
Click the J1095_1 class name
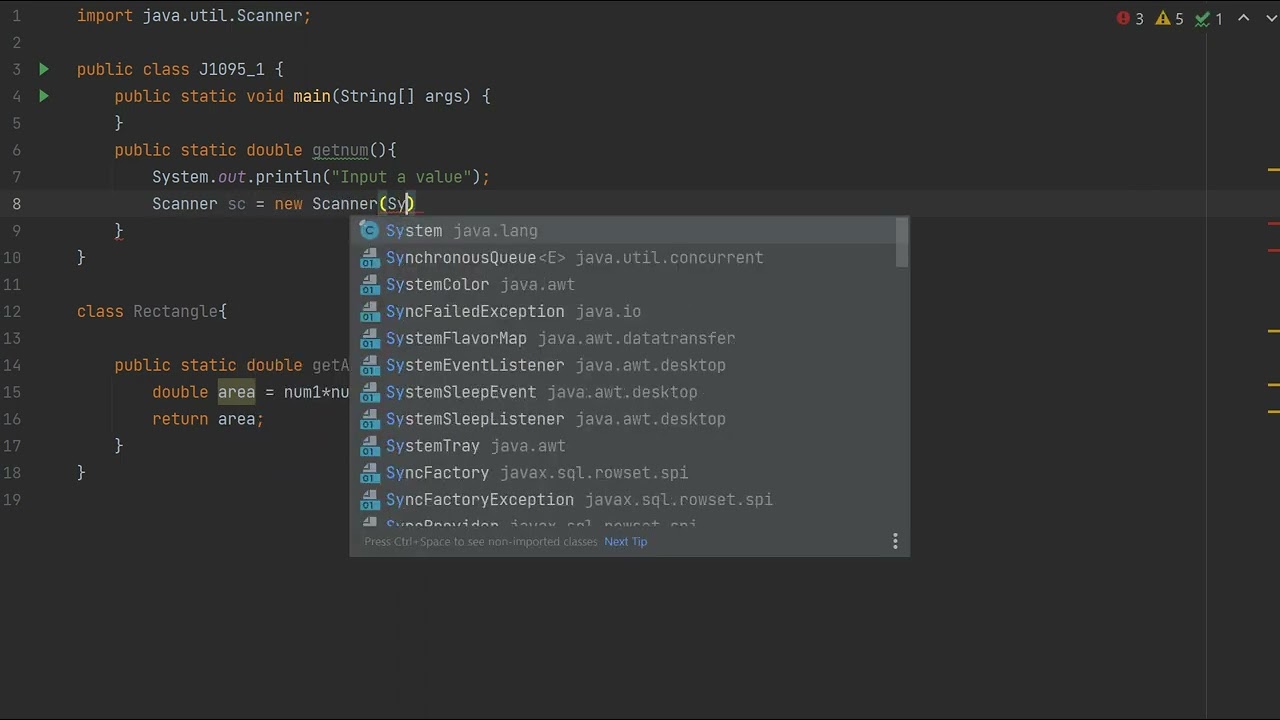pyautogui.click(x=232, y=70)
